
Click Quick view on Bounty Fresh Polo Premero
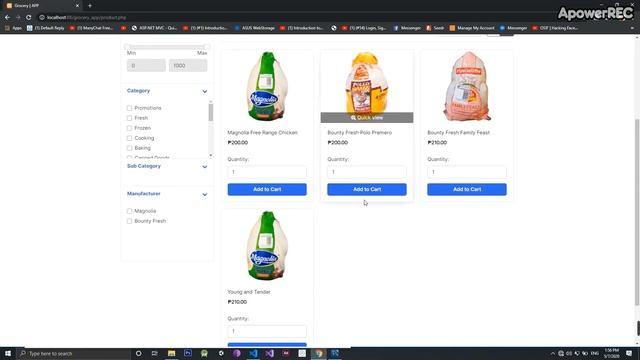coord(367,118)
